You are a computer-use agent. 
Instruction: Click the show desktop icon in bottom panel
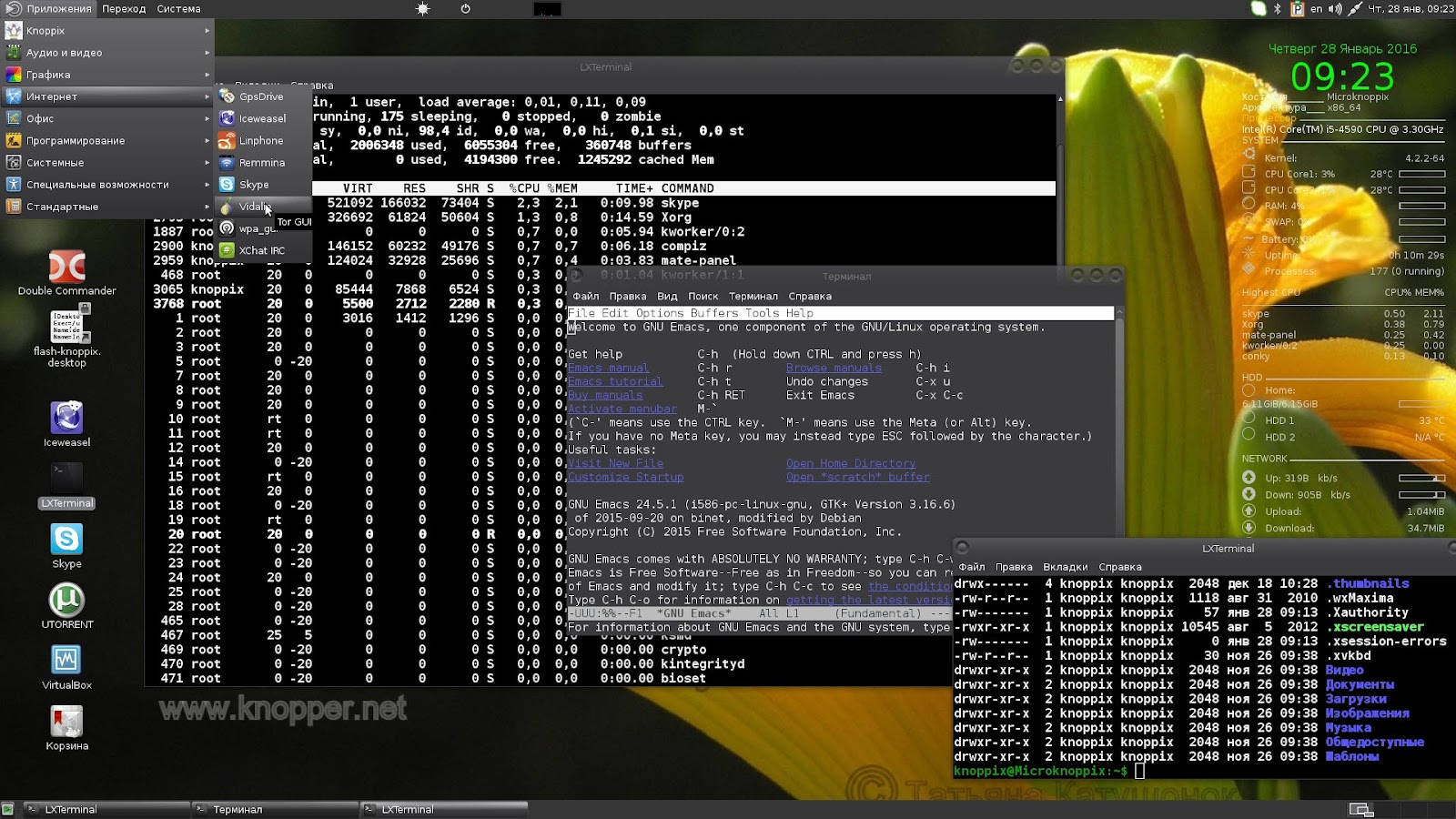(x=8, y=809)
